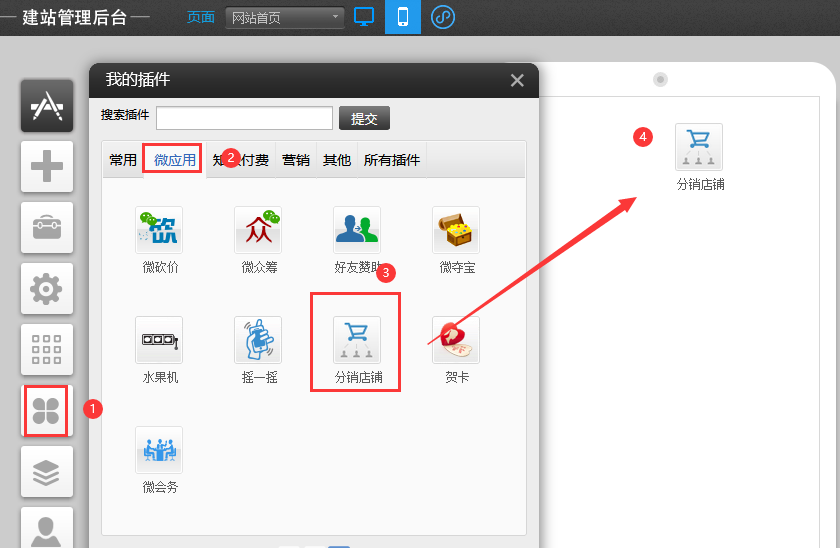Image resolution: width=840 pixels, height=548 pixels.
Task: Switch to the 常用 tab
Action: (123, 160)
